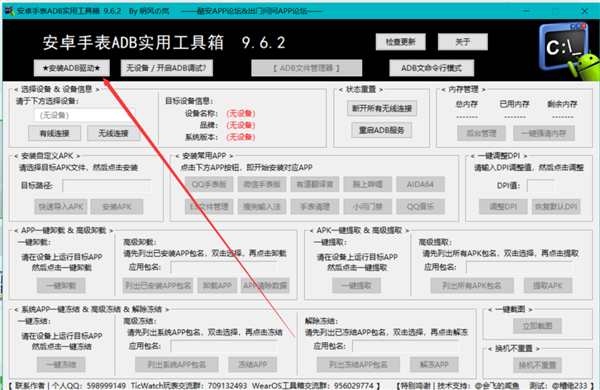Close the toolbox window
Viewport: 600px width, 390px height.
585,11
